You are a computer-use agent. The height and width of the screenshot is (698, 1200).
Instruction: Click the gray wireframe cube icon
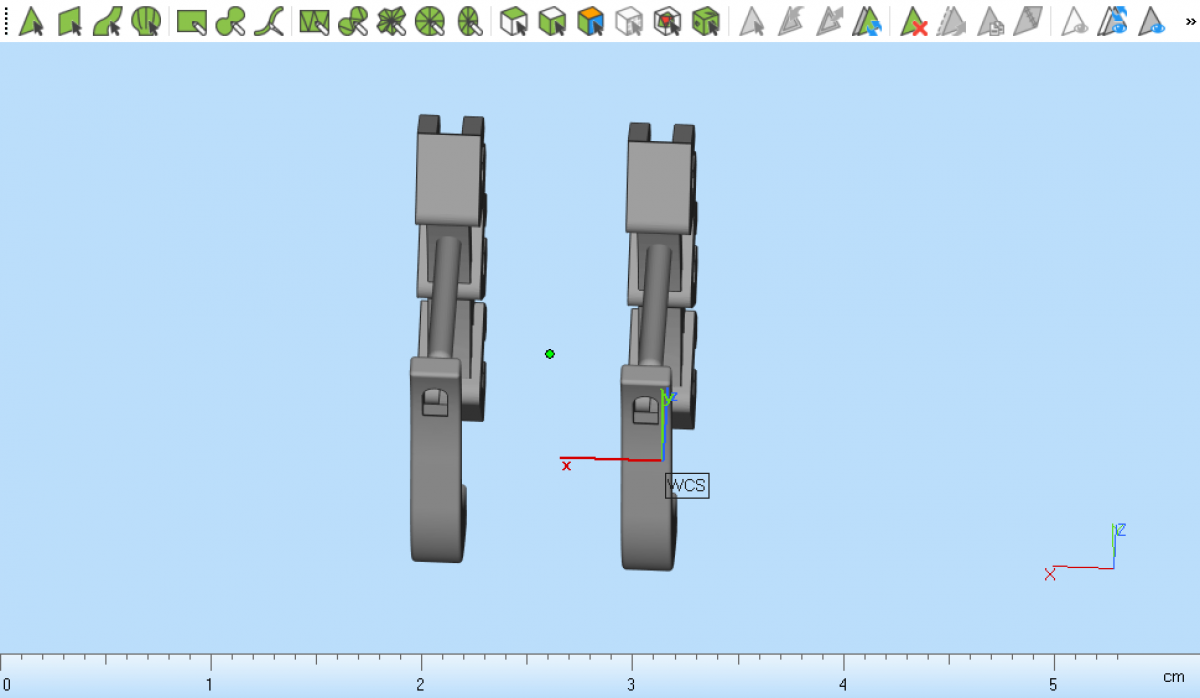pos(629,21)
